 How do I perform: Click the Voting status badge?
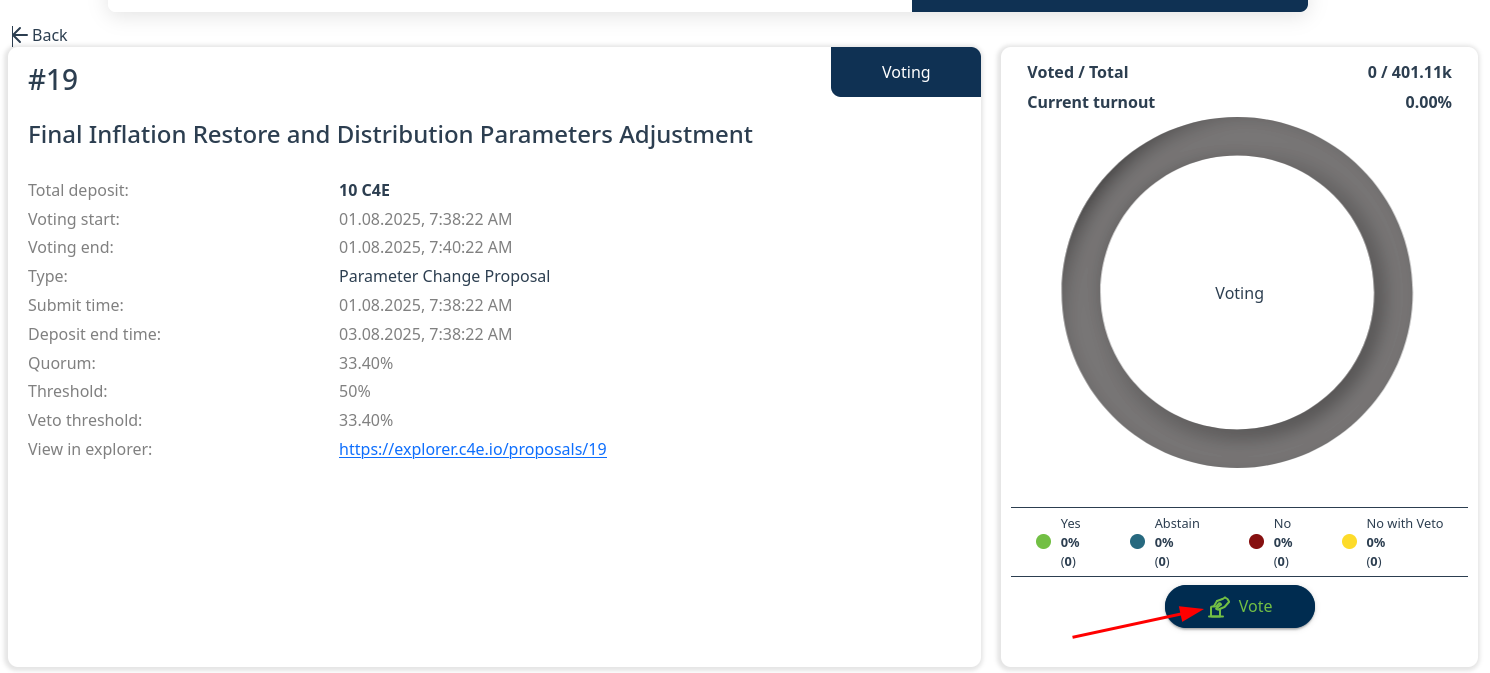(x=905, y=72)
